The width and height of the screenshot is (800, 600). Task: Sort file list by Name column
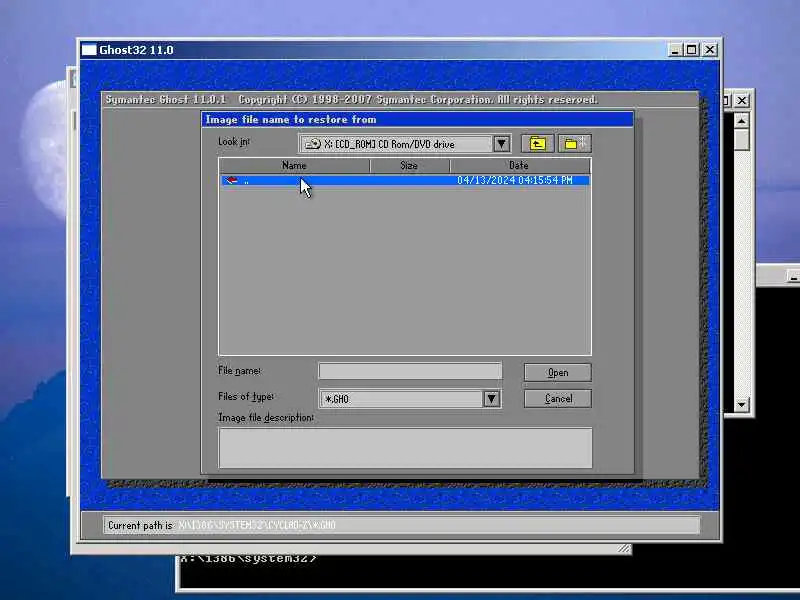pos(294,165)
